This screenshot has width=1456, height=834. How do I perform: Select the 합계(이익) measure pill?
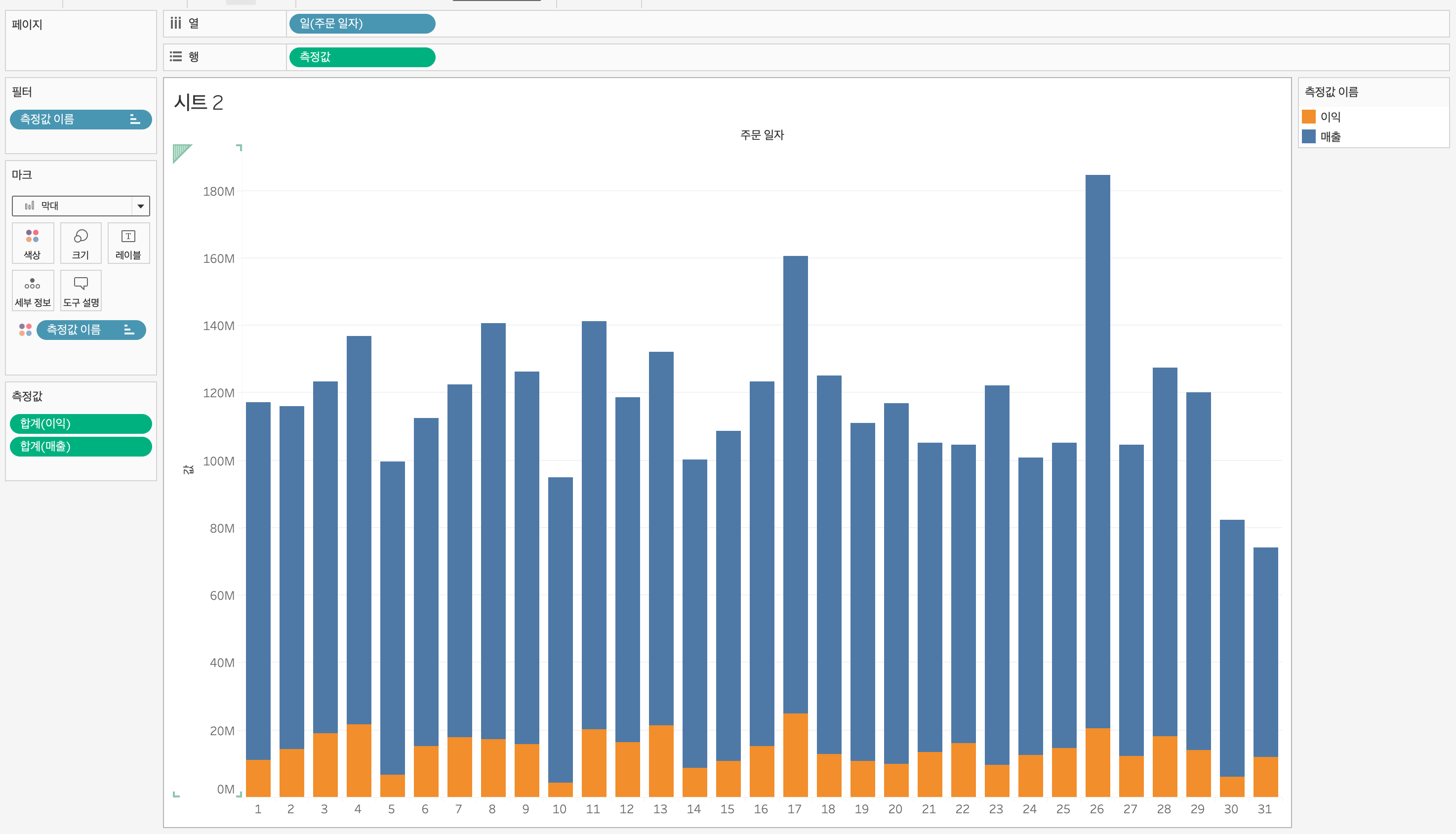[x=81, y=424]
